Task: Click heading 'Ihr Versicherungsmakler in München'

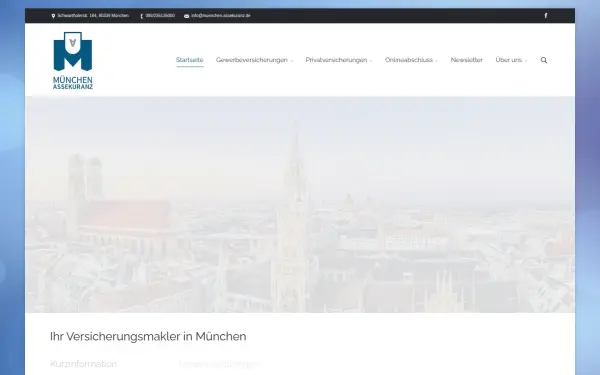Action: [x=148, y=336]
